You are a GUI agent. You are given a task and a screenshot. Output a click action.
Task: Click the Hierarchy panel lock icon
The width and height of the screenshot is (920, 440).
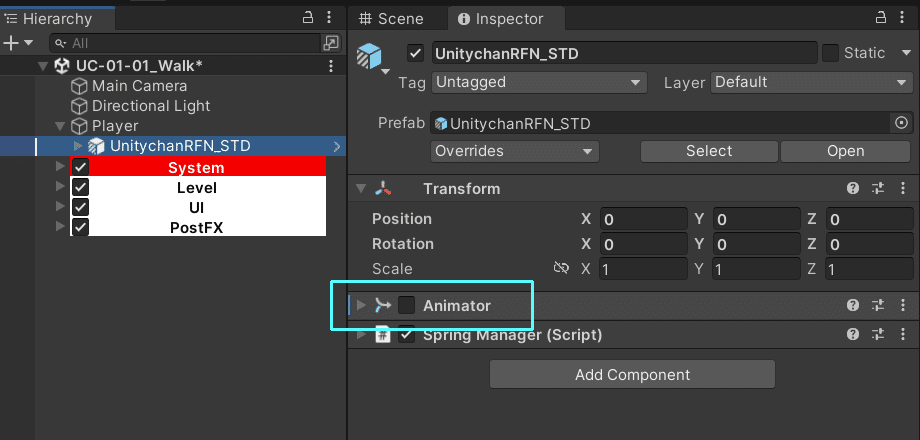308,18
